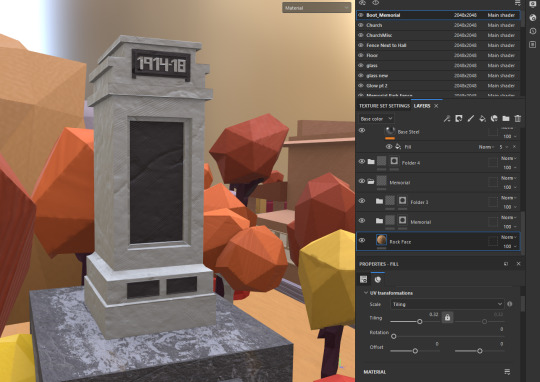The width and height of the screenshot is (540, 382).
Task: Select the Layers tab
Action: pos(422,106)
